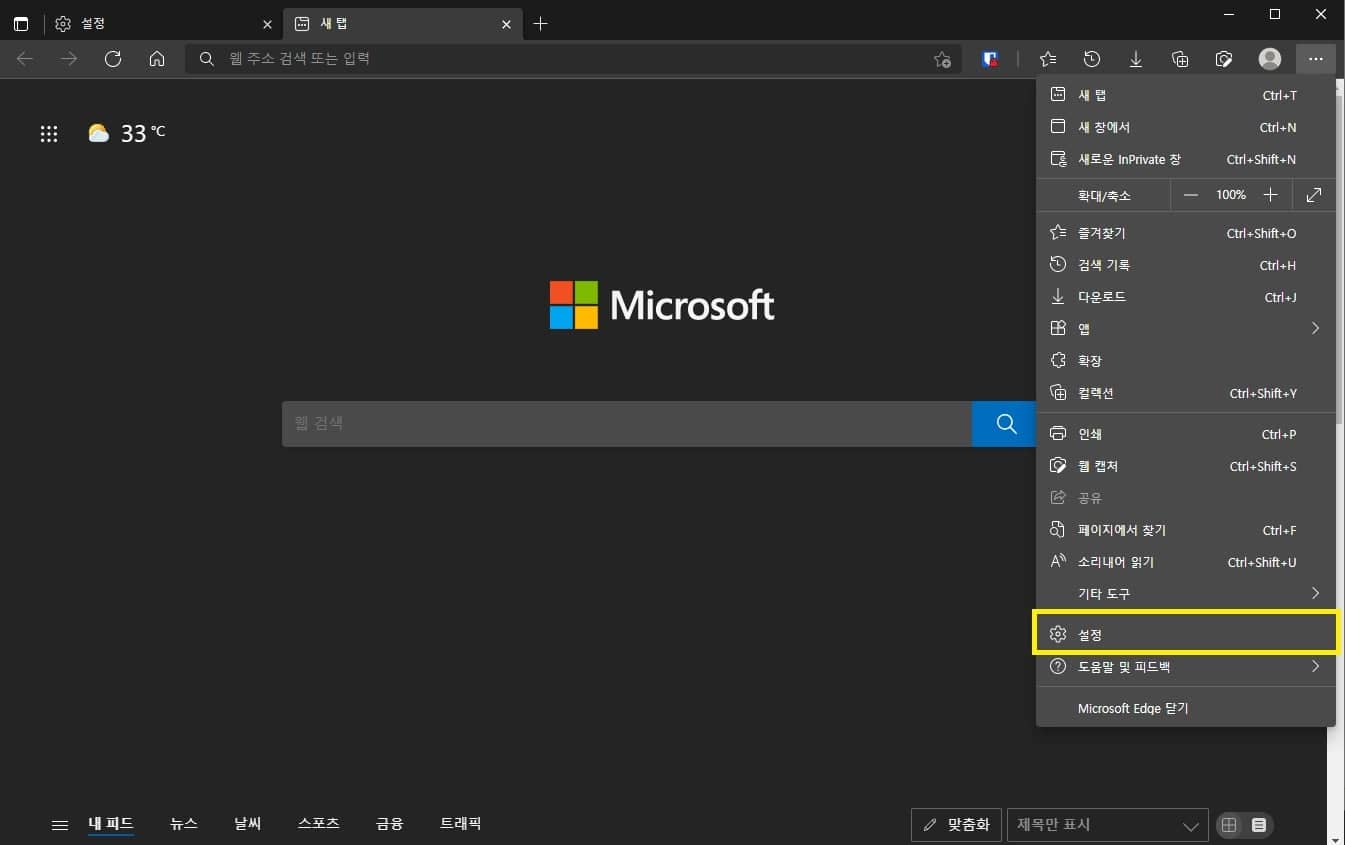Click the 맞춤화 button
Screen dimensions: 1345x845
click(956, 825)
